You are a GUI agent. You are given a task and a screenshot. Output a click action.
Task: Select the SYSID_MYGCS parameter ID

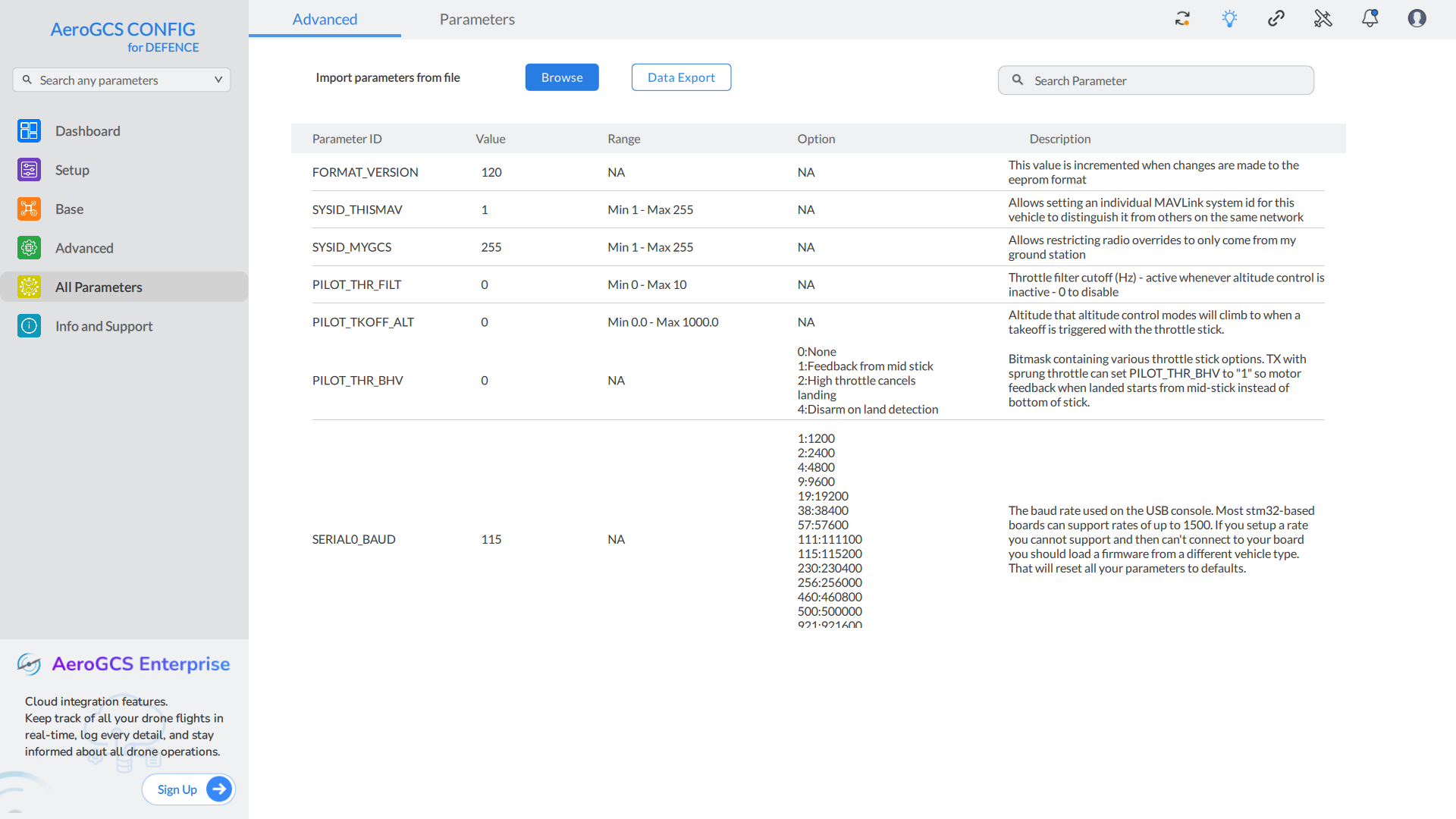click(x=352, y=247)
